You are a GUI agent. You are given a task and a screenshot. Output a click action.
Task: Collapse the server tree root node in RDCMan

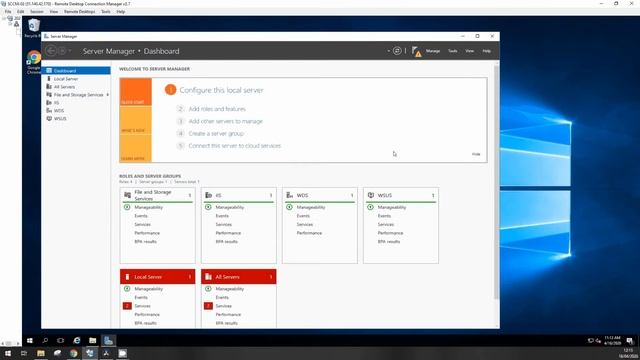[x=4, y=18]
